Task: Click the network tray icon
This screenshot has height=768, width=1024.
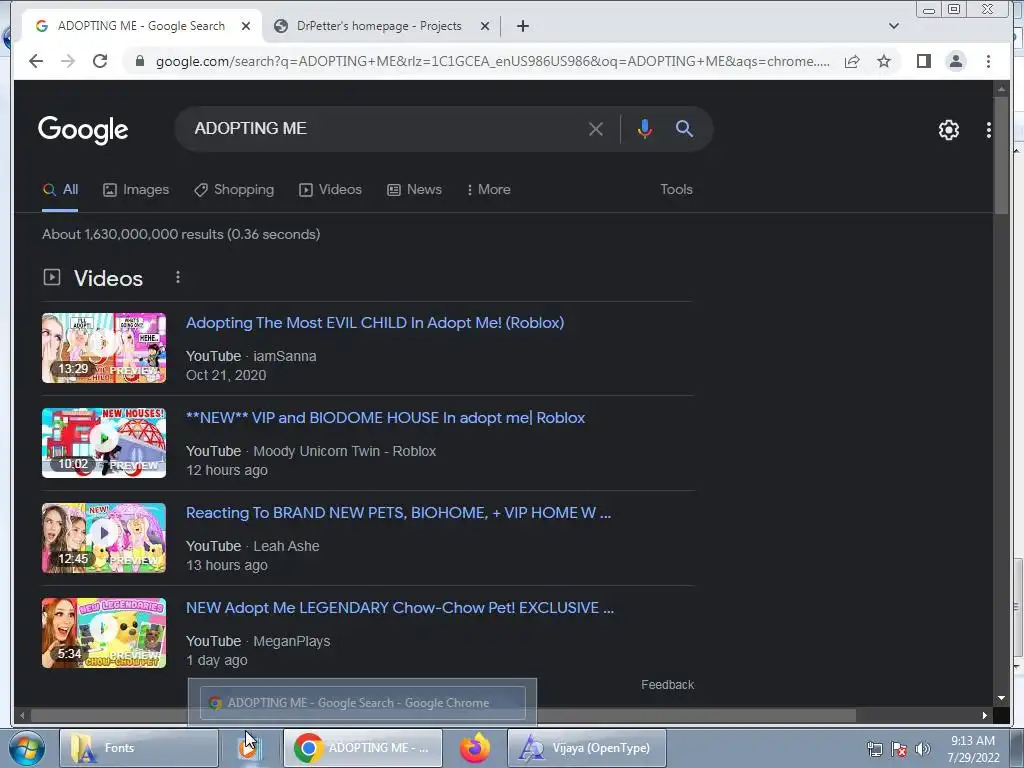Action: (x=874, y=749)
